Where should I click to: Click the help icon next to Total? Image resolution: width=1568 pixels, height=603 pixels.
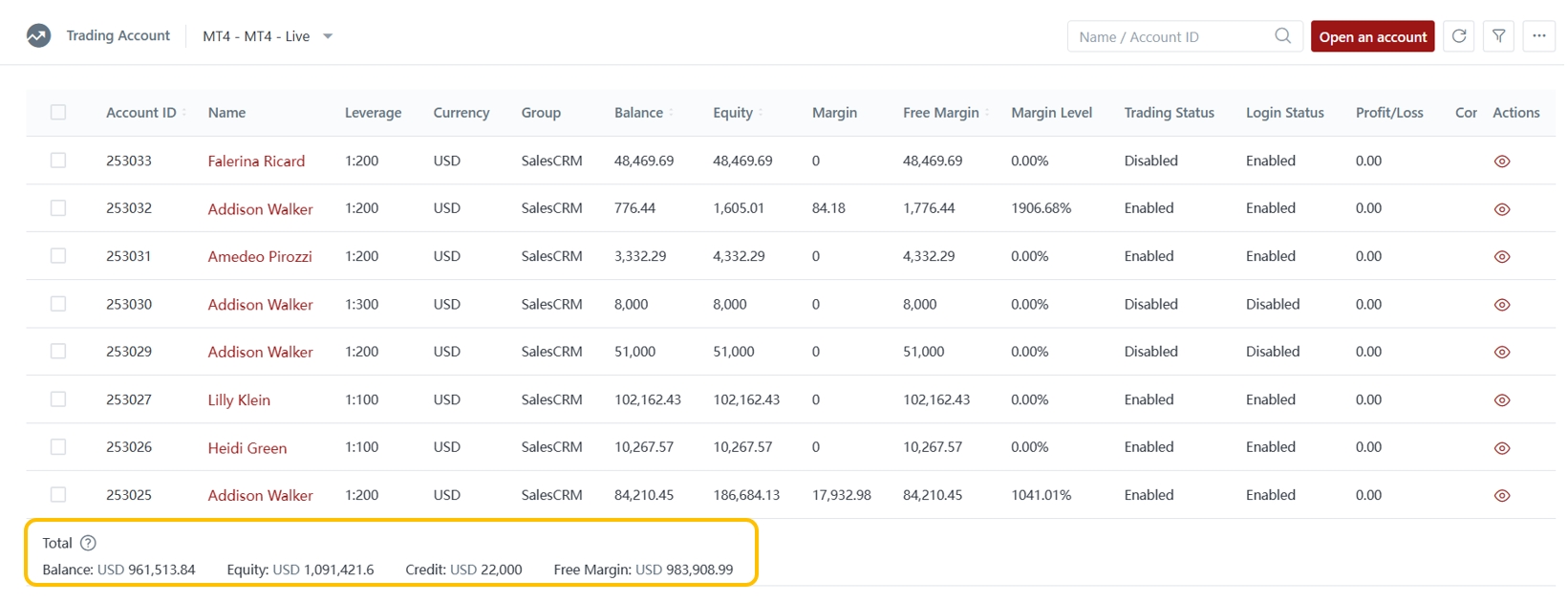[88, 543]
